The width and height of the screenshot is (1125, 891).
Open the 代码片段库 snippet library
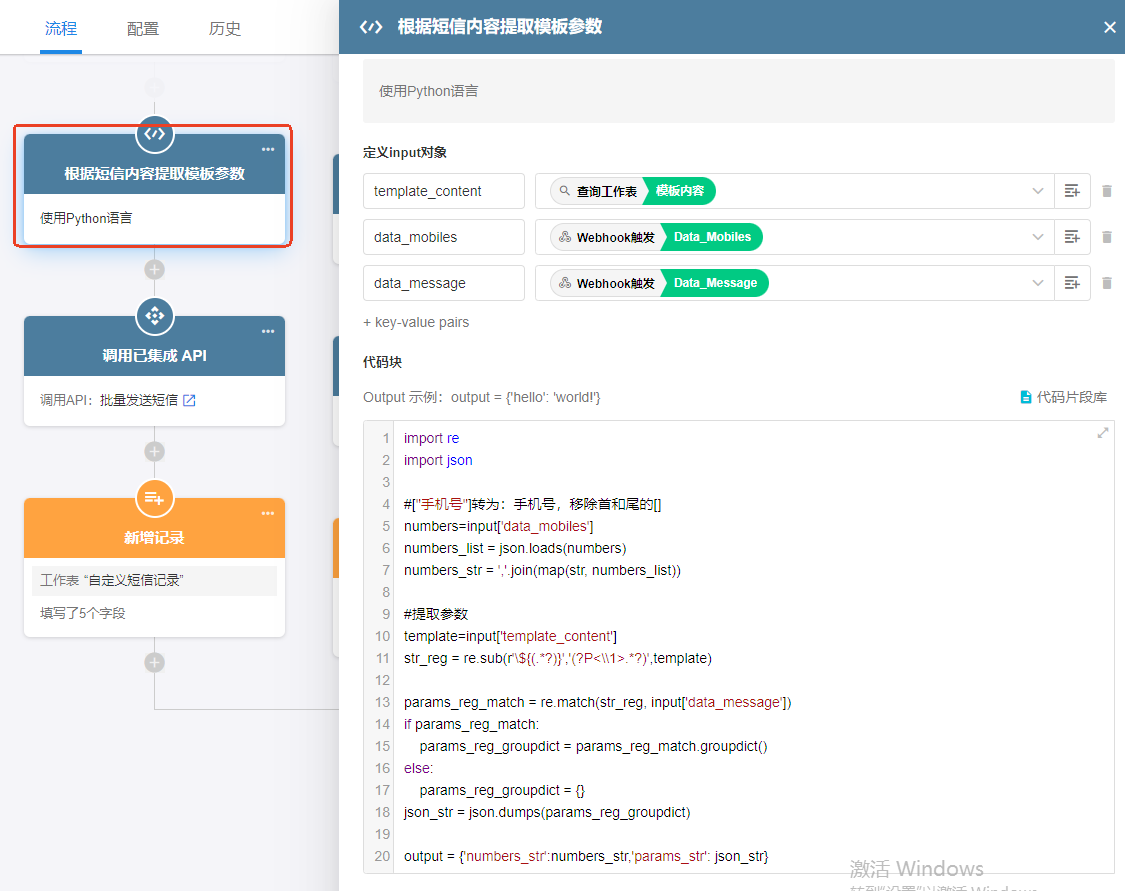click(x=1063, y=397)
